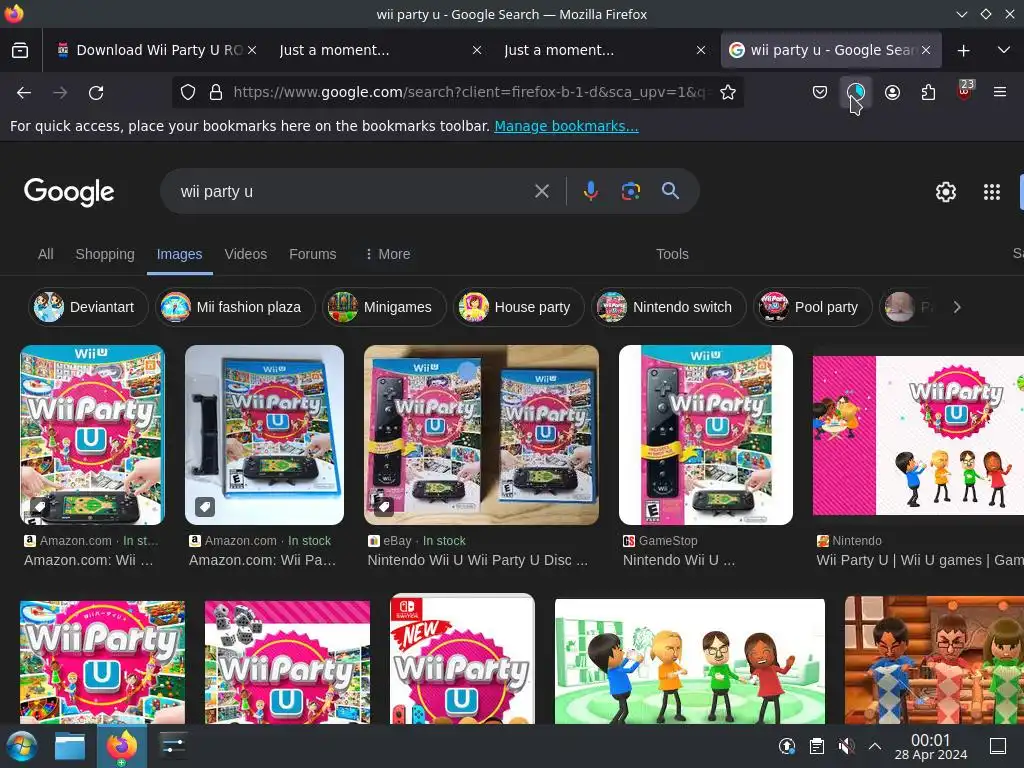Close the second 'Just a moment...' tab

tap(701, 50)
